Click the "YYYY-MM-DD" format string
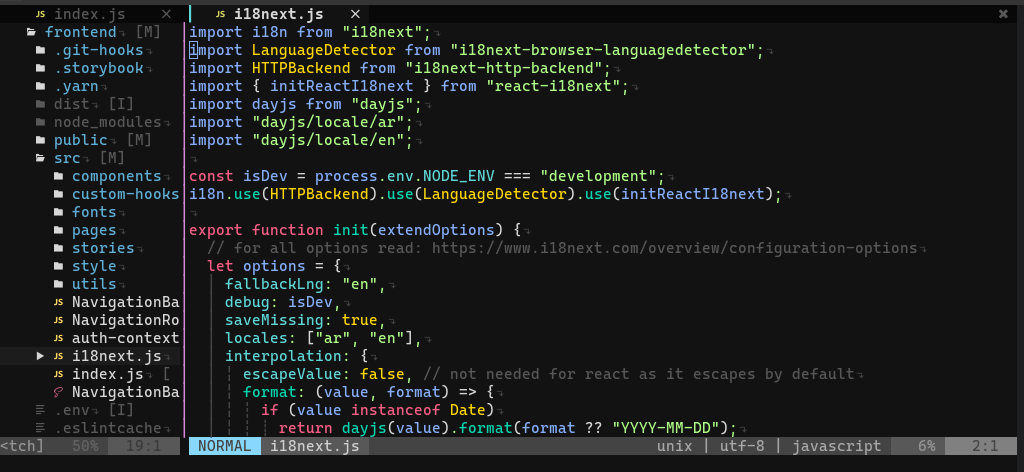Viewport: 1024px width, 472px height. 665,428
